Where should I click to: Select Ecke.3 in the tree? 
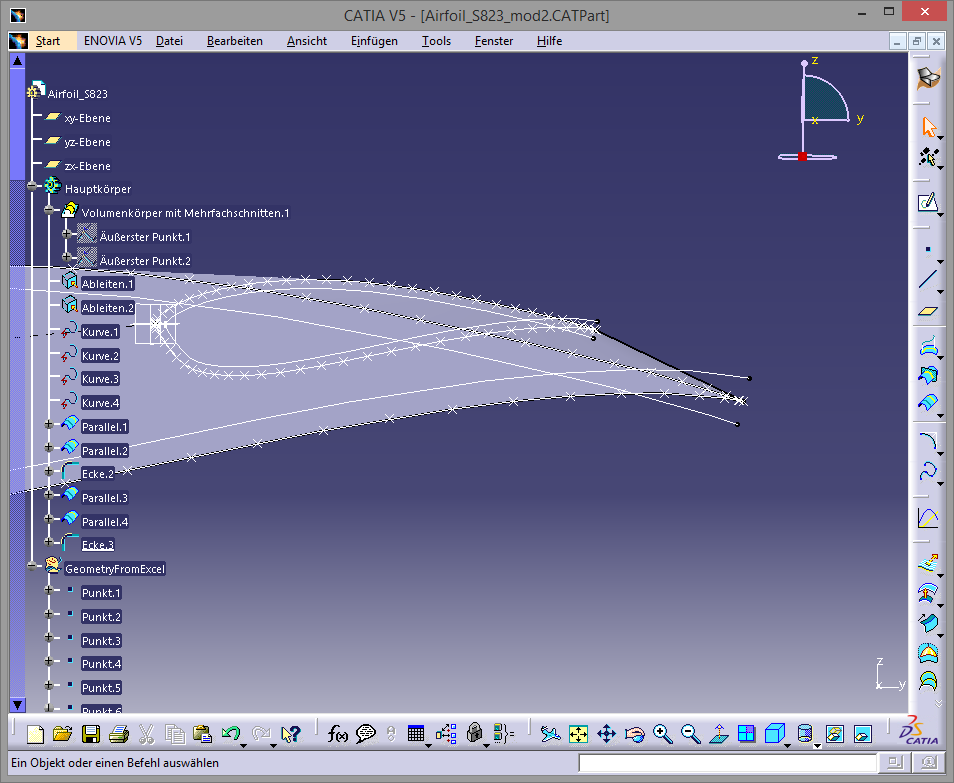[98, 545]
